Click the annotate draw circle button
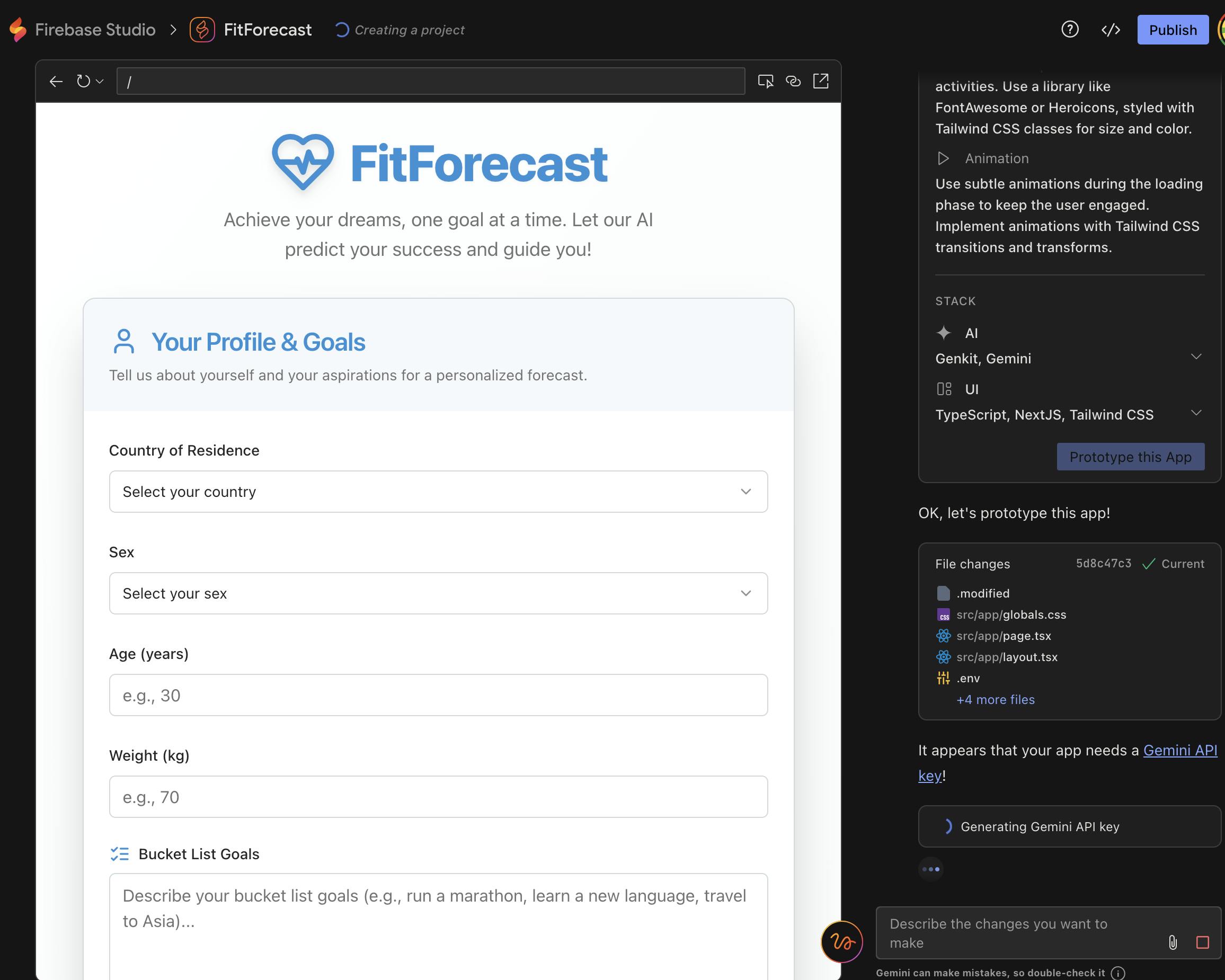Screen dimensions: 1225x980 [x=841, y=941]
